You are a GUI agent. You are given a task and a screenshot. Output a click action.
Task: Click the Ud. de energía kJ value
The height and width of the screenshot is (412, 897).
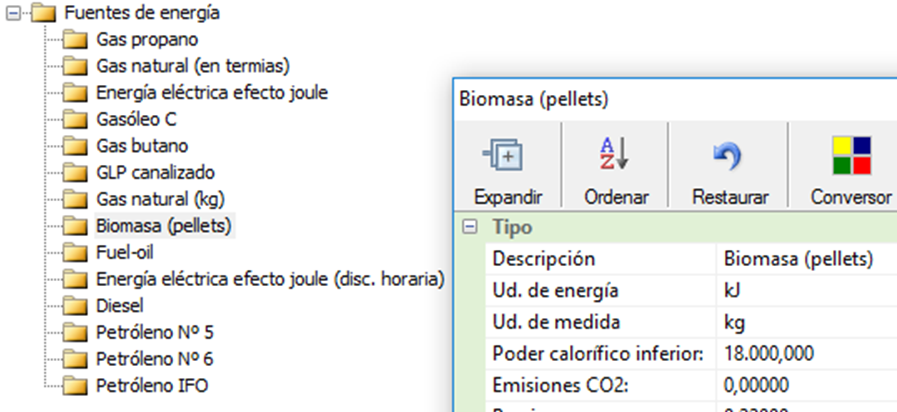[807, 290]
